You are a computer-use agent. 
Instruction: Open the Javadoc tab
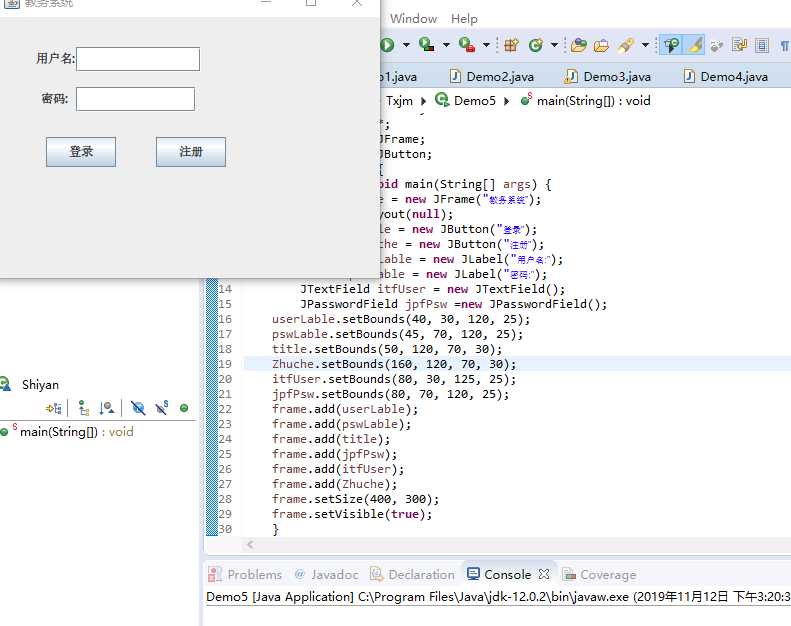[326, 575]
